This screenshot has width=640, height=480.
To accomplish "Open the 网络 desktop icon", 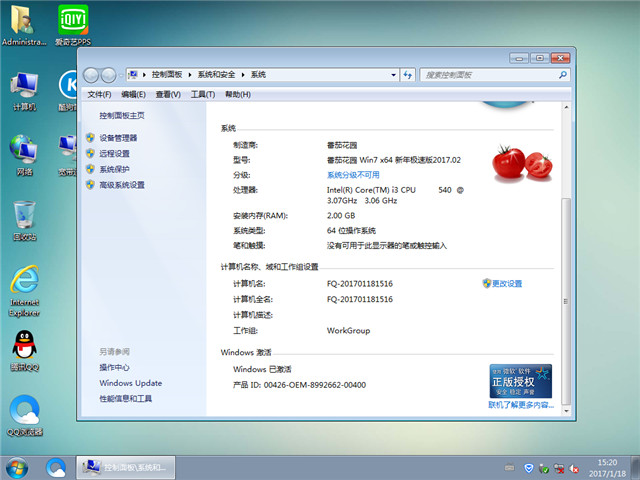I will point(24,155).
